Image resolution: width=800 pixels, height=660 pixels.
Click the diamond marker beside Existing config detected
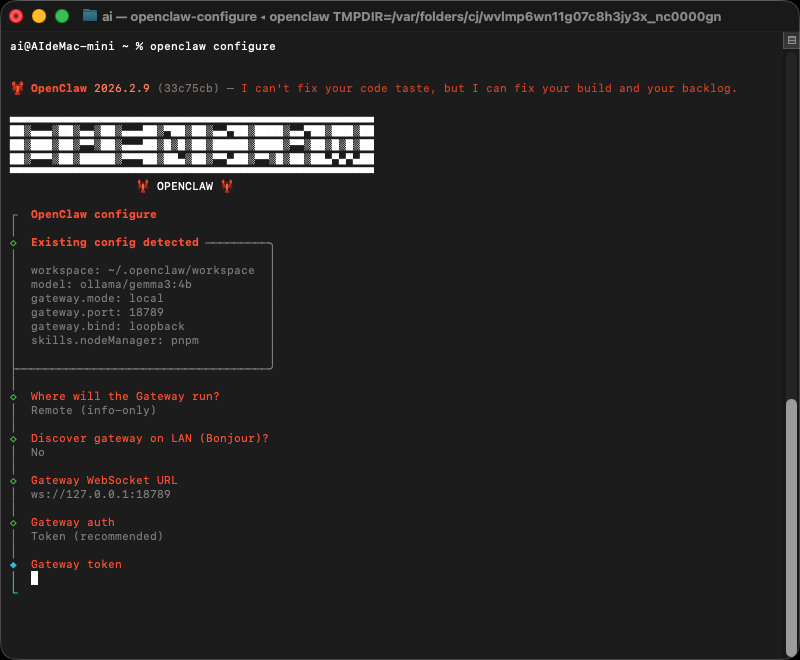click(13, 243)
